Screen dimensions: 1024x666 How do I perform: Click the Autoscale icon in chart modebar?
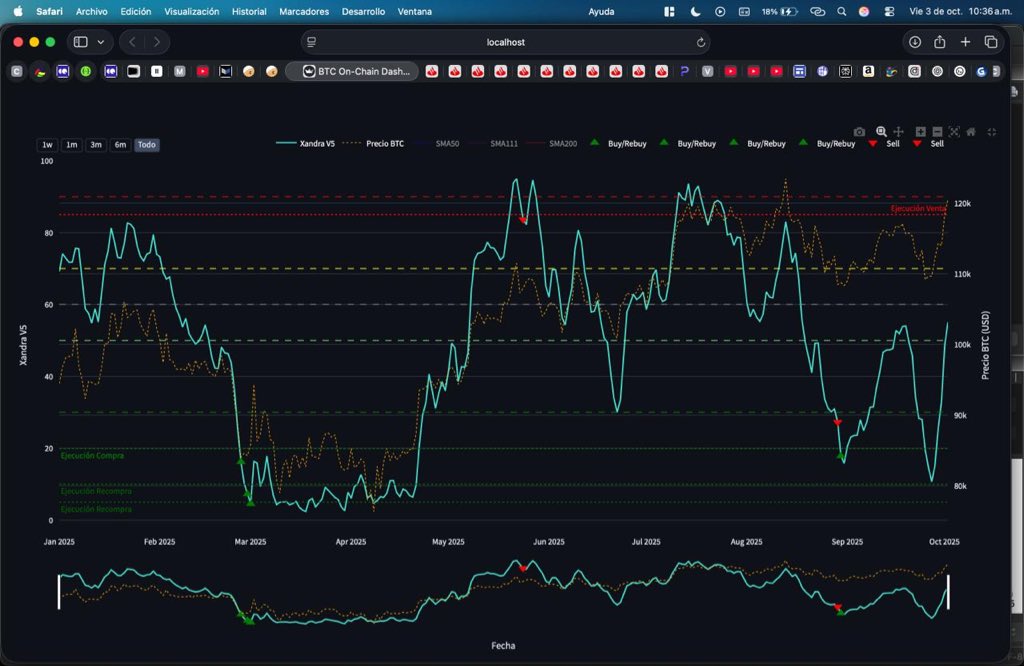(x=954, y=132)
